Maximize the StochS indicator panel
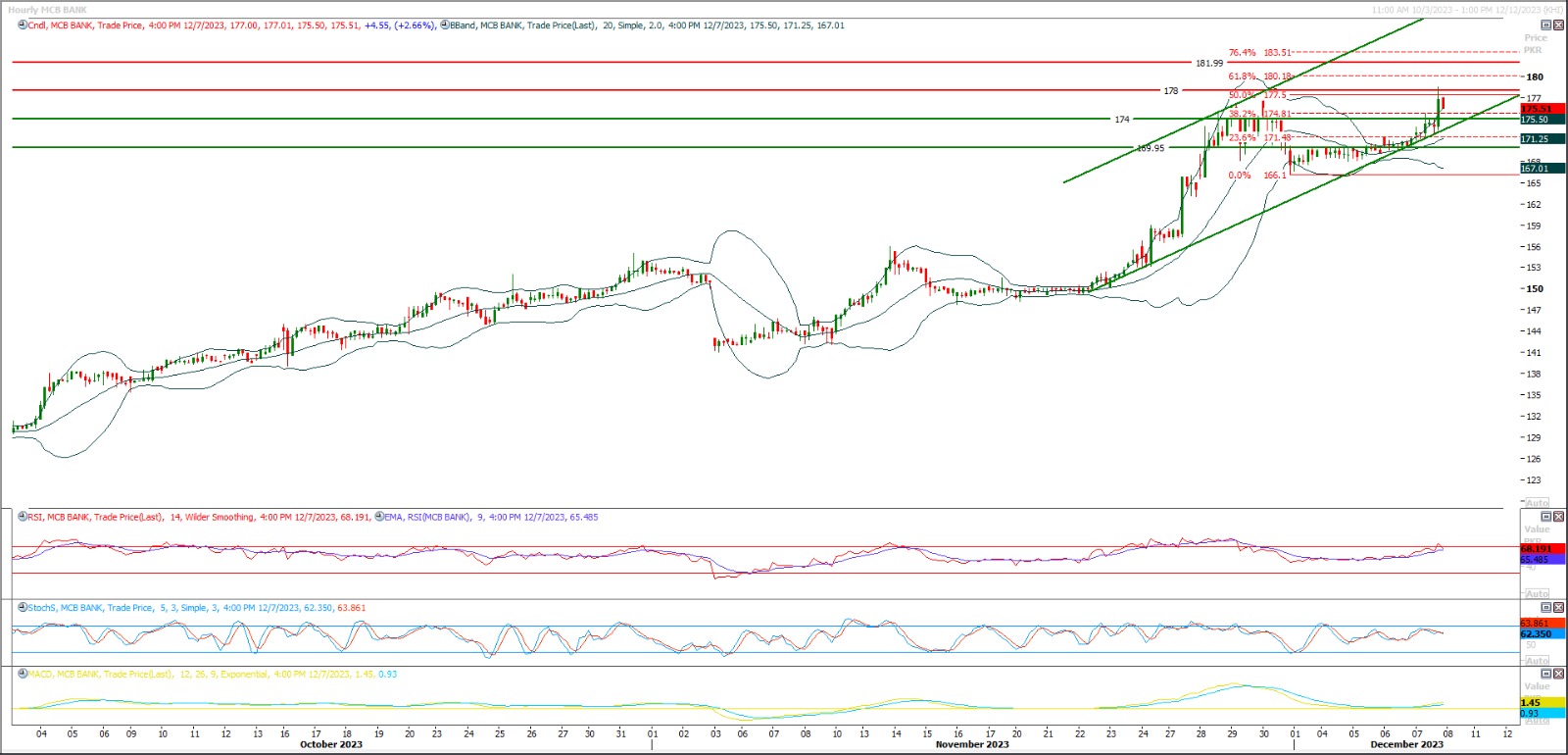 point(1546,608)
